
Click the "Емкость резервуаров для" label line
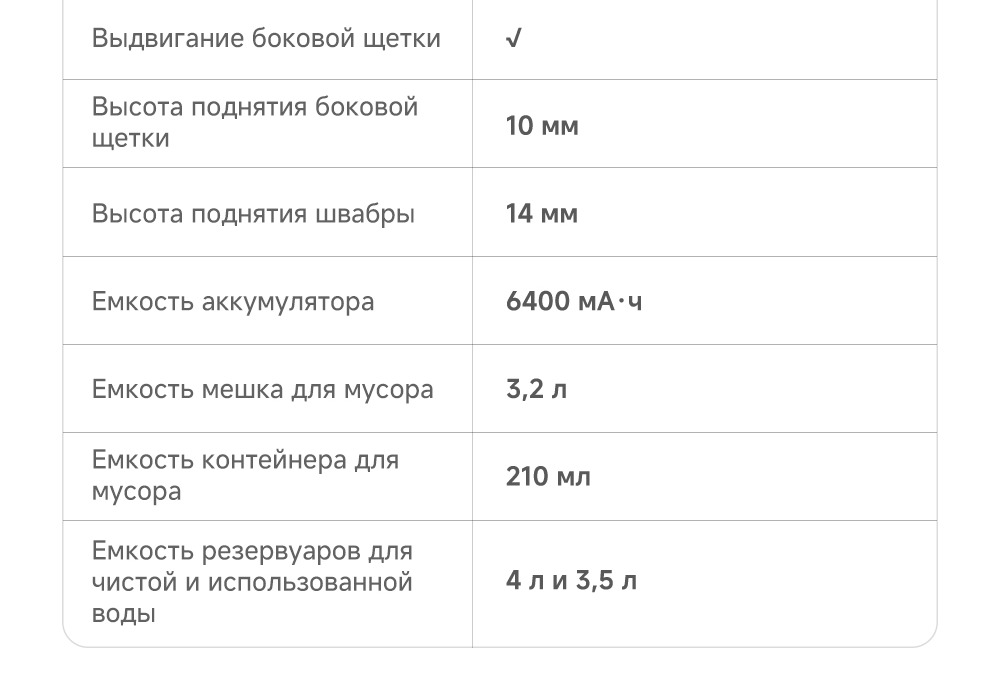pyautogui.click(x=252, y=551)
